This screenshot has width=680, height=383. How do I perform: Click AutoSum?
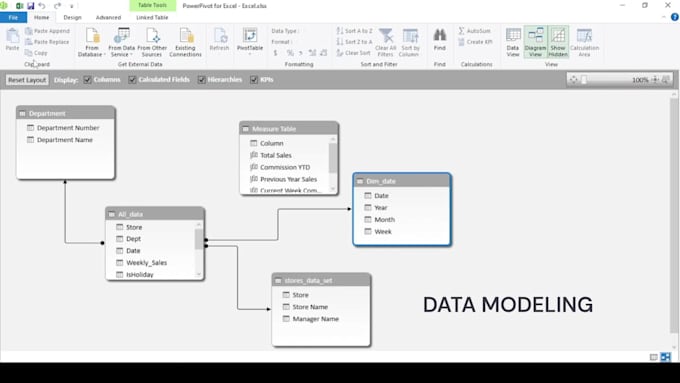475,31
